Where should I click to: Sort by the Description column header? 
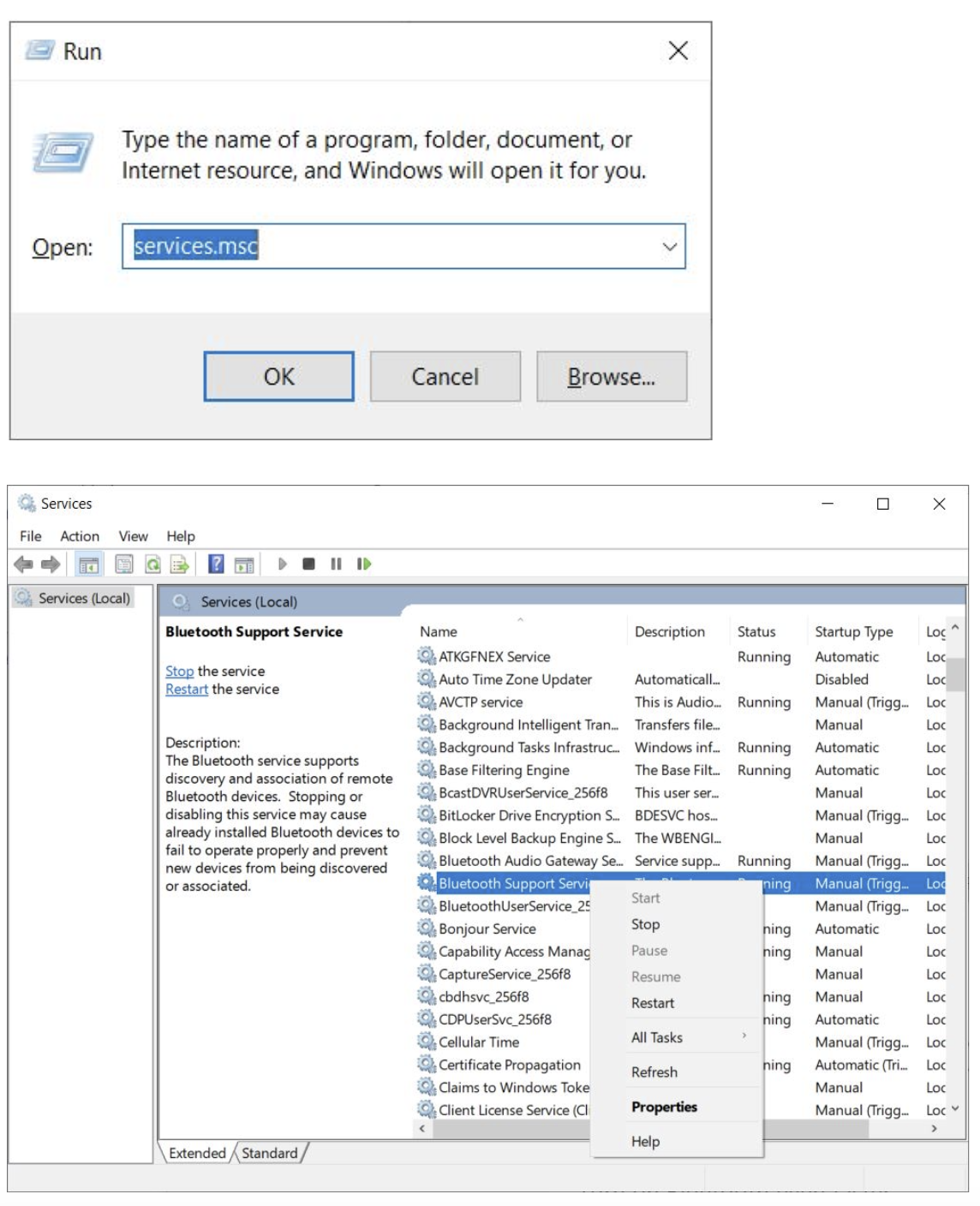679,631
